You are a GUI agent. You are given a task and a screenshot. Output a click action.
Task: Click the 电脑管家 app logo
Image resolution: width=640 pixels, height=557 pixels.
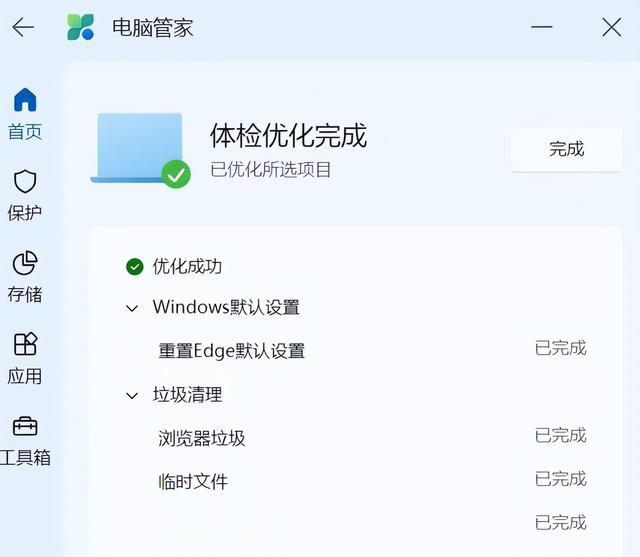[x=80, y=27]
